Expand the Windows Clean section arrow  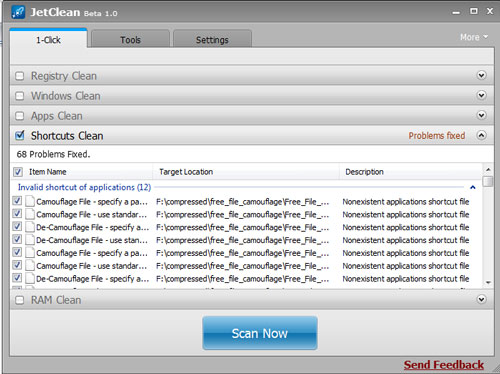[x=481, y=95]
